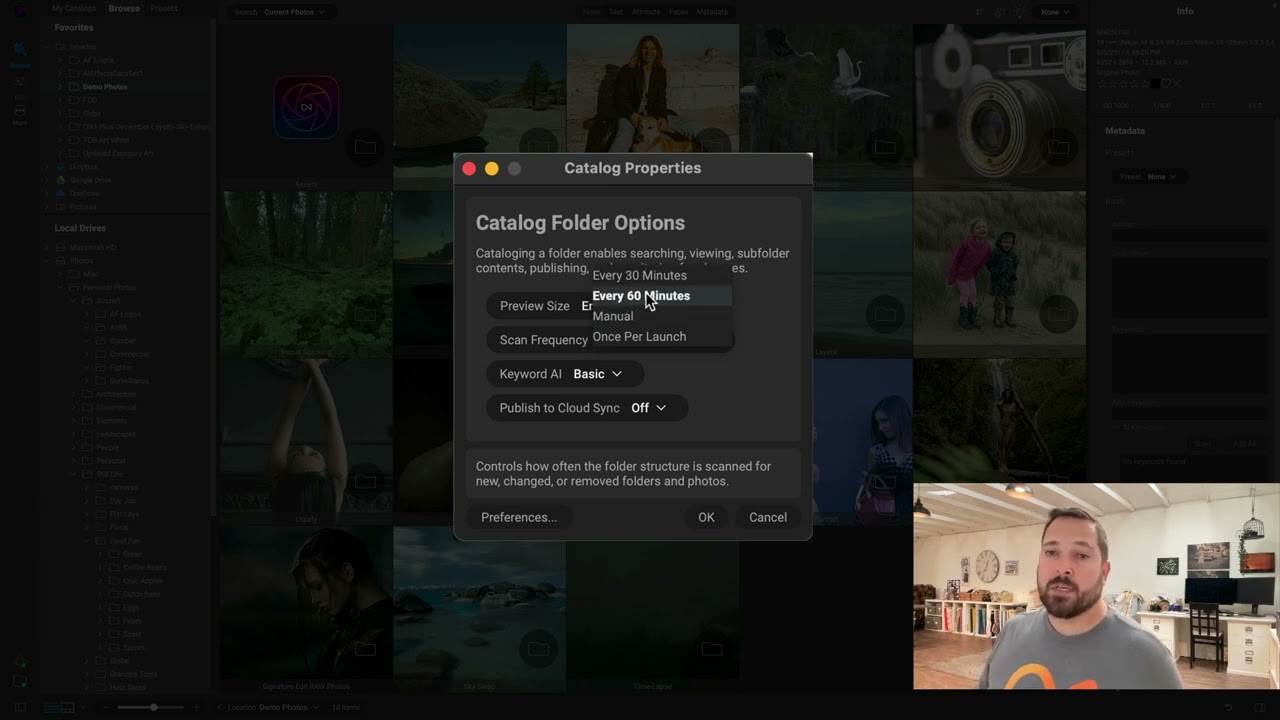This screenshot has width=1280, height=720.
Task: Click the zoom-in plus icon for thumbnails
Action: 196,708
